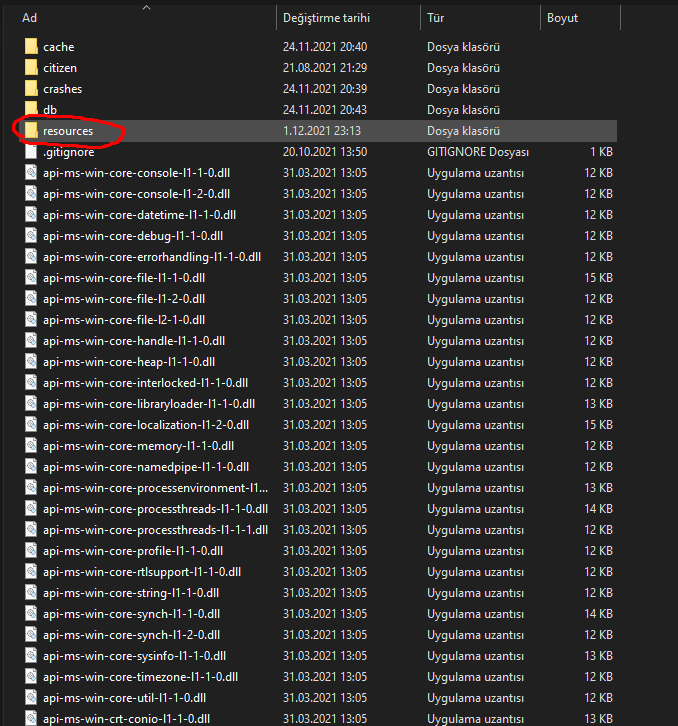Click the resources folder name
The height and width of the screenshot is (726, 678).
(68, 131)
